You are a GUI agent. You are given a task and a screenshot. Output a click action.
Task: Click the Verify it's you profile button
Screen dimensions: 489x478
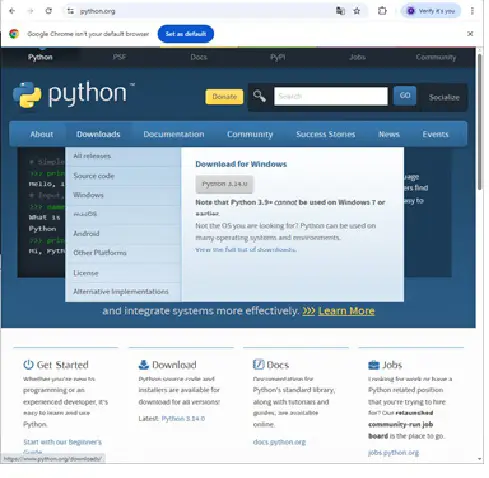point(431,11)
